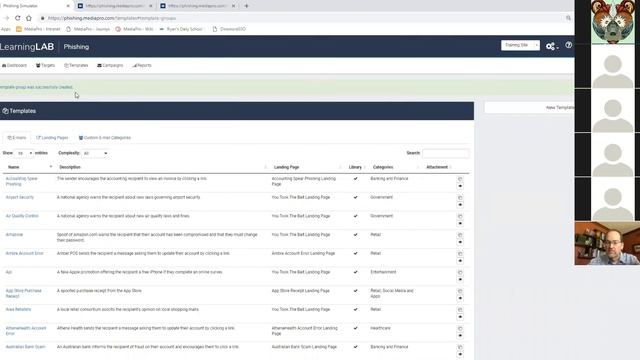
Task: Open the Templates navigation item
Action: [76, 65]
